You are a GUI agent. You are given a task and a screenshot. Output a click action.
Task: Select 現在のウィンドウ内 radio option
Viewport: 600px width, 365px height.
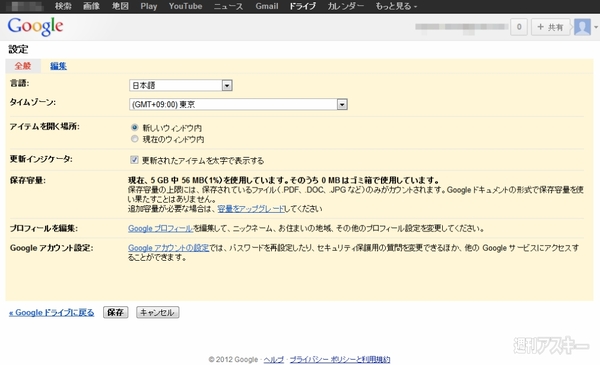pyautogui.click(x=134, y=139)
